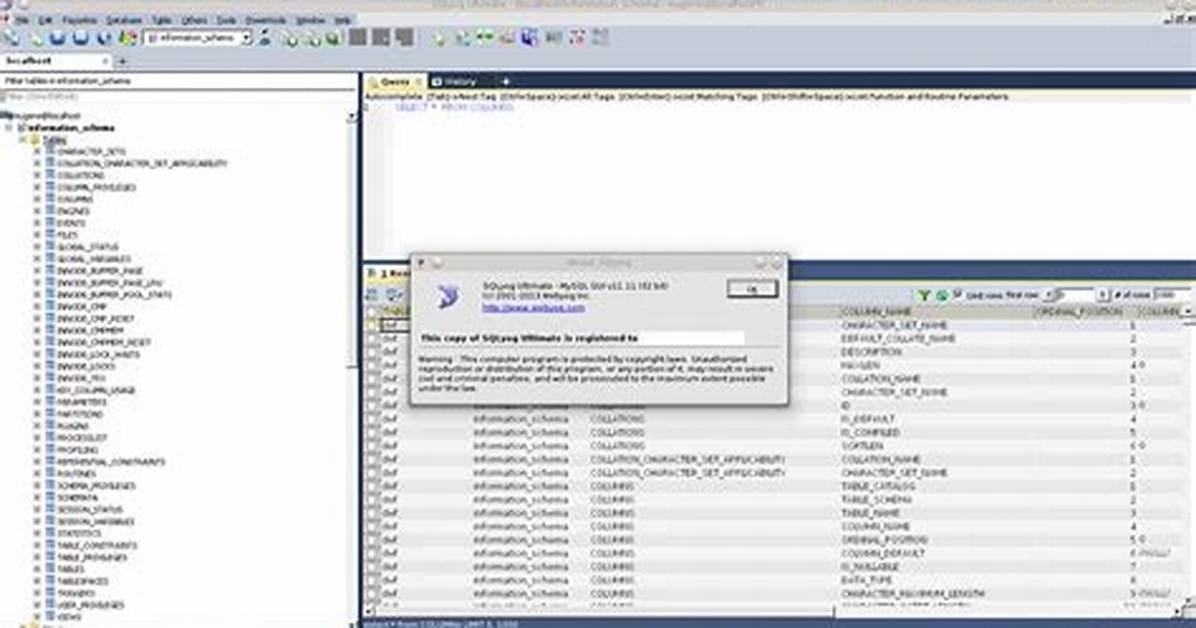Tick the checkbox for the IS_DEFAULT row
1196x628 pixels.
click(373, 419)
